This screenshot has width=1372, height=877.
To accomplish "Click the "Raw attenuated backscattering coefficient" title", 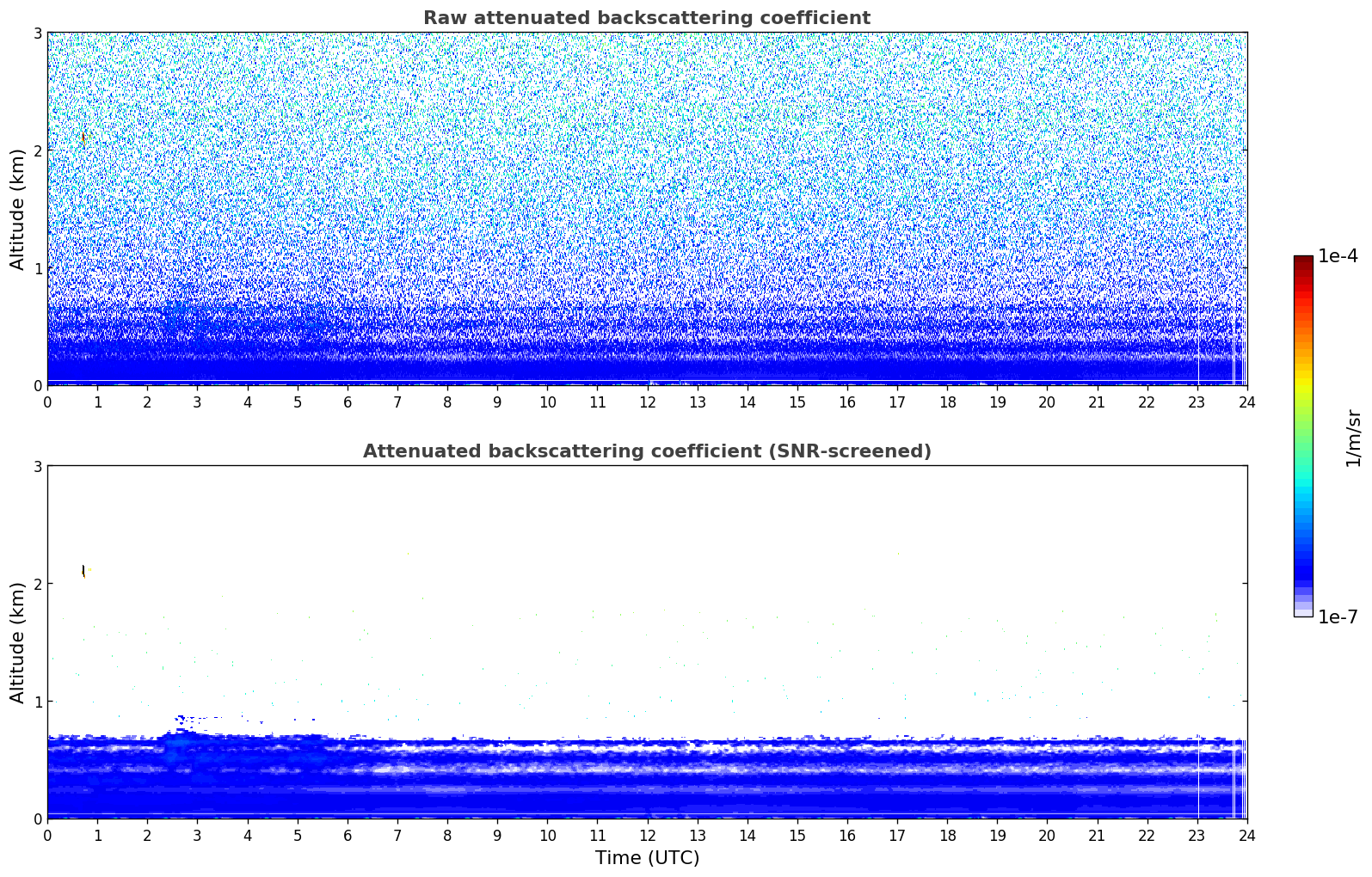I will coord(646,18).
